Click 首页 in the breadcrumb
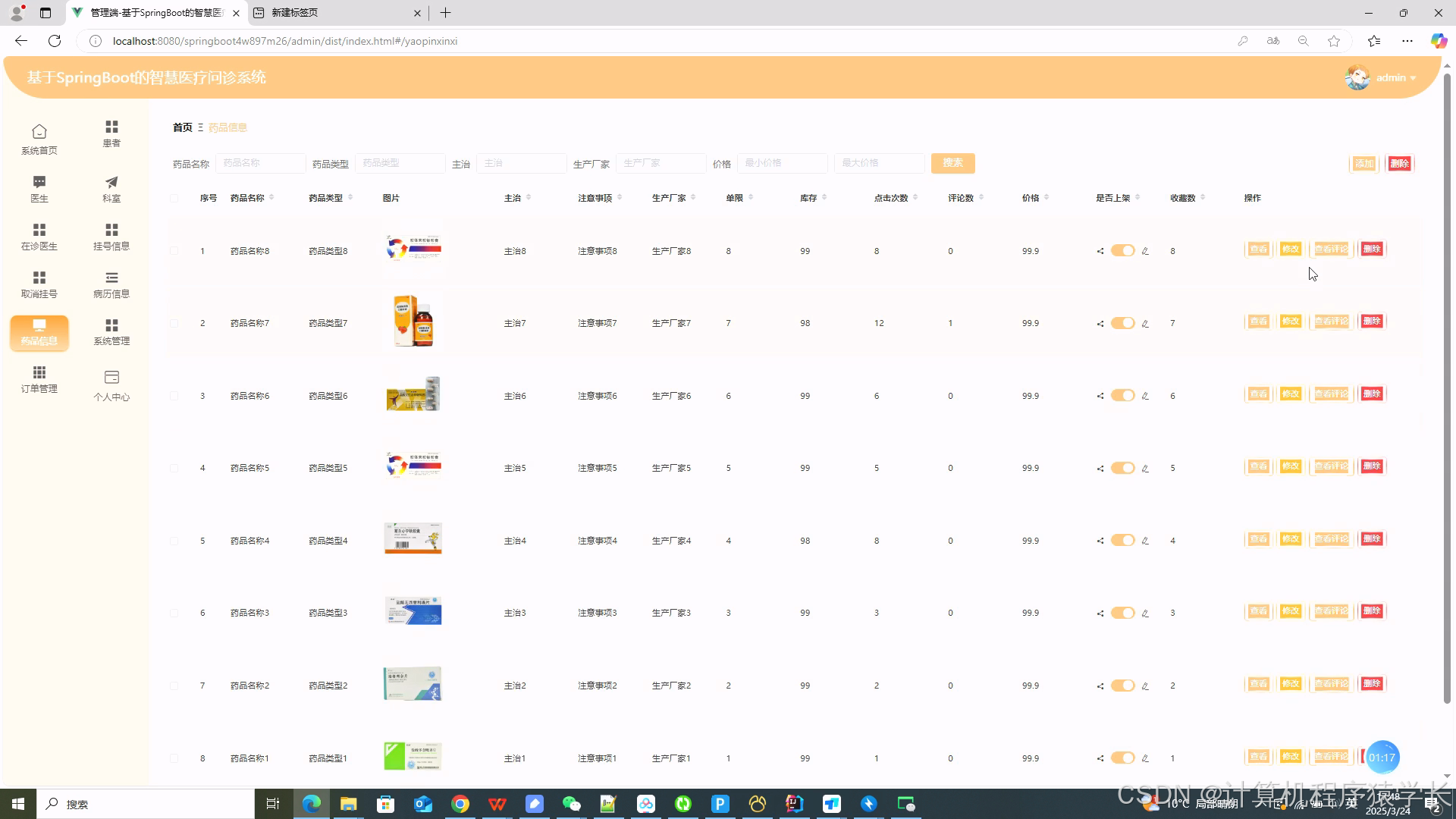 point(183,127)
